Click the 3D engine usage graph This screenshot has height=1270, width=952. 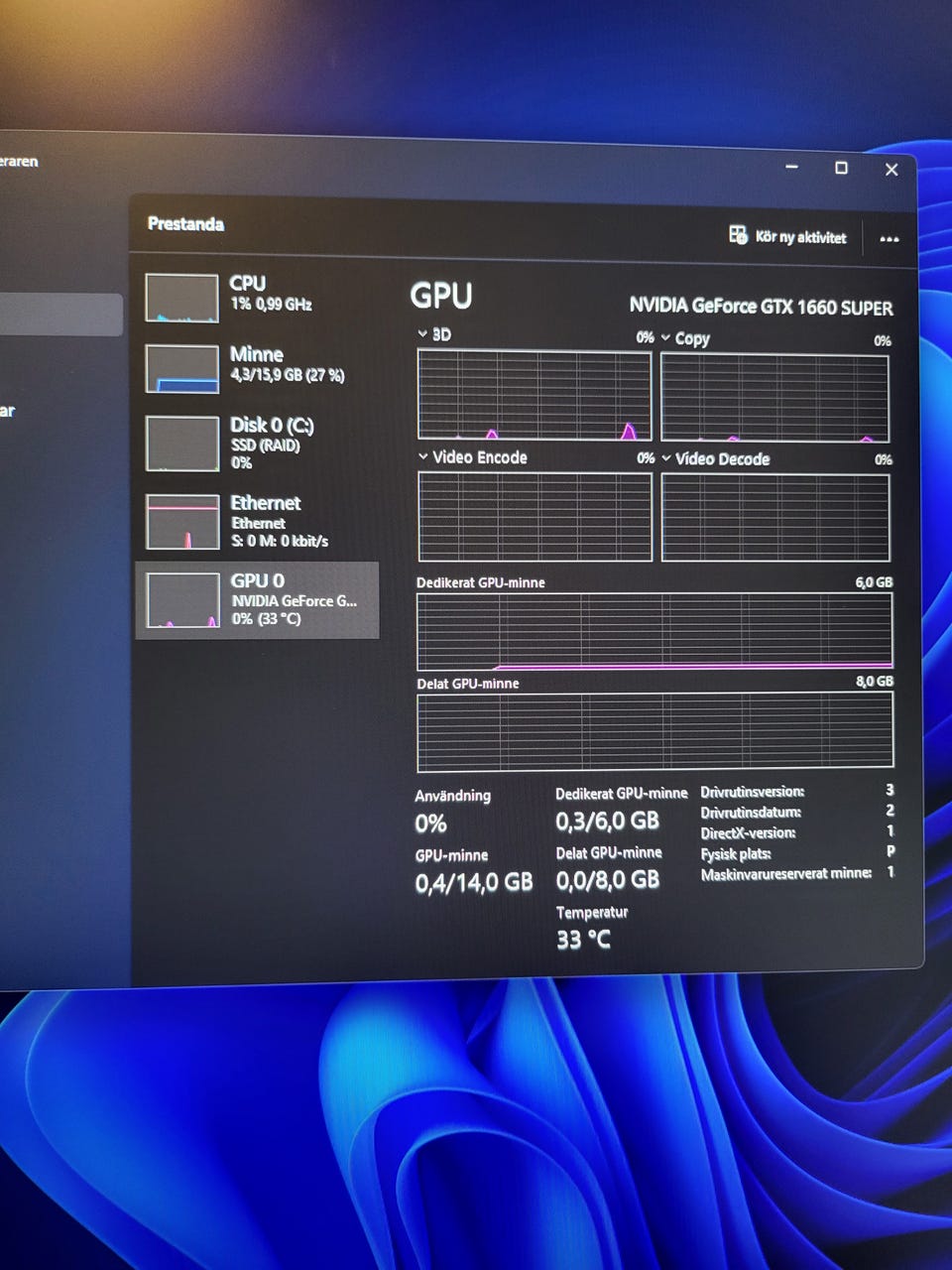point(535,395)
